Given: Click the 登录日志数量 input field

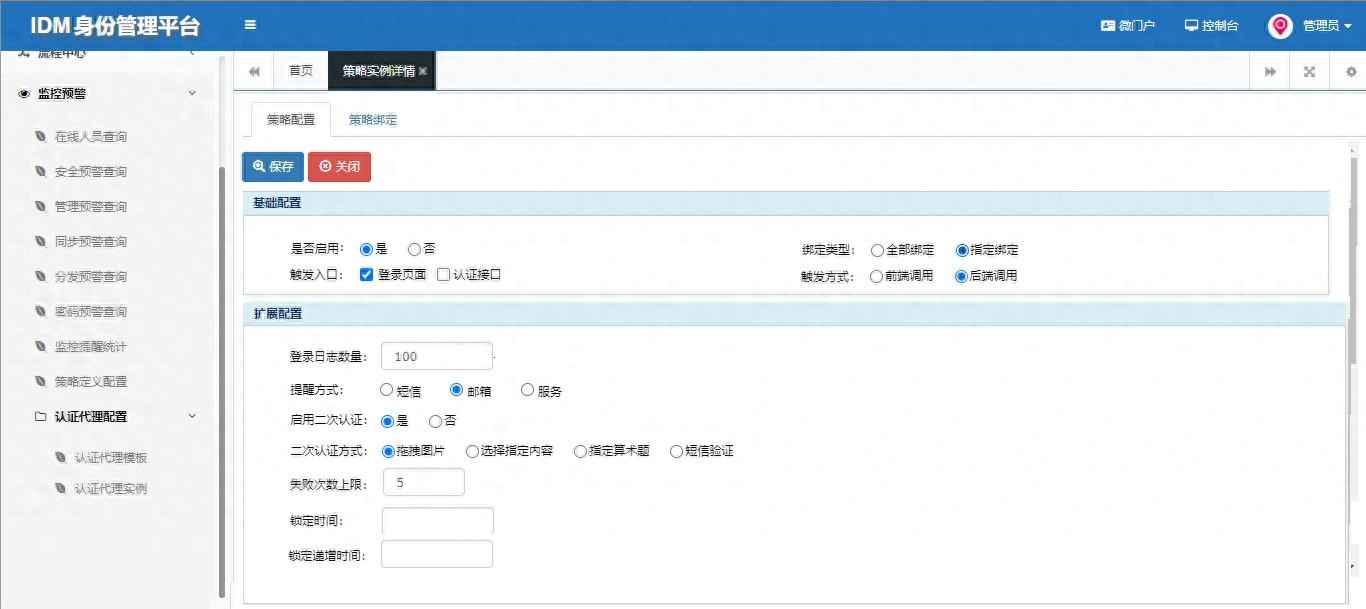Looking at the screenshot, I should pyautogui.click(x=437, y=356).
